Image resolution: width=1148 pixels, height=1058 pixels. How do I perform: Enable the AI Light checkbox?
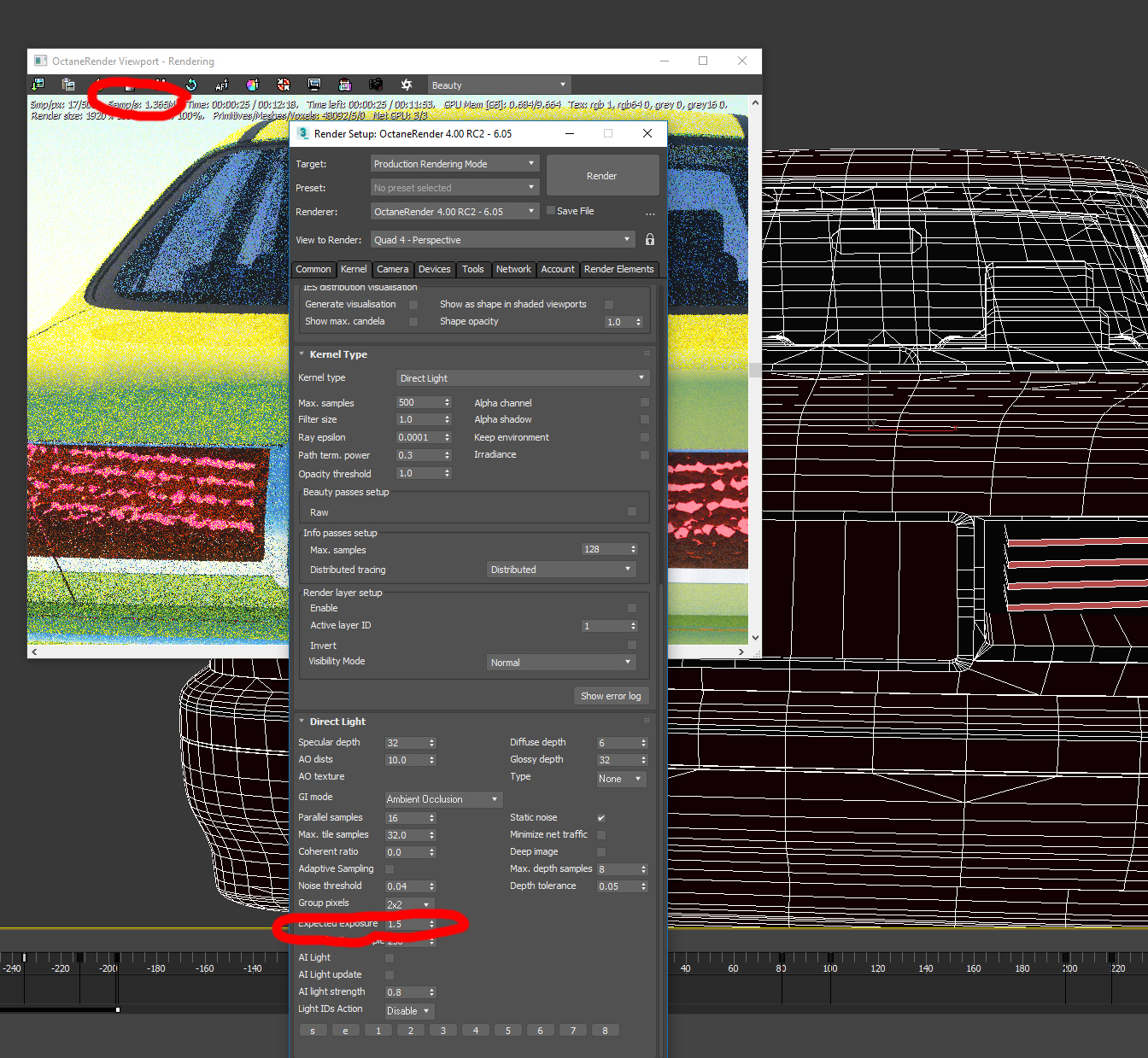click(389, 958)
